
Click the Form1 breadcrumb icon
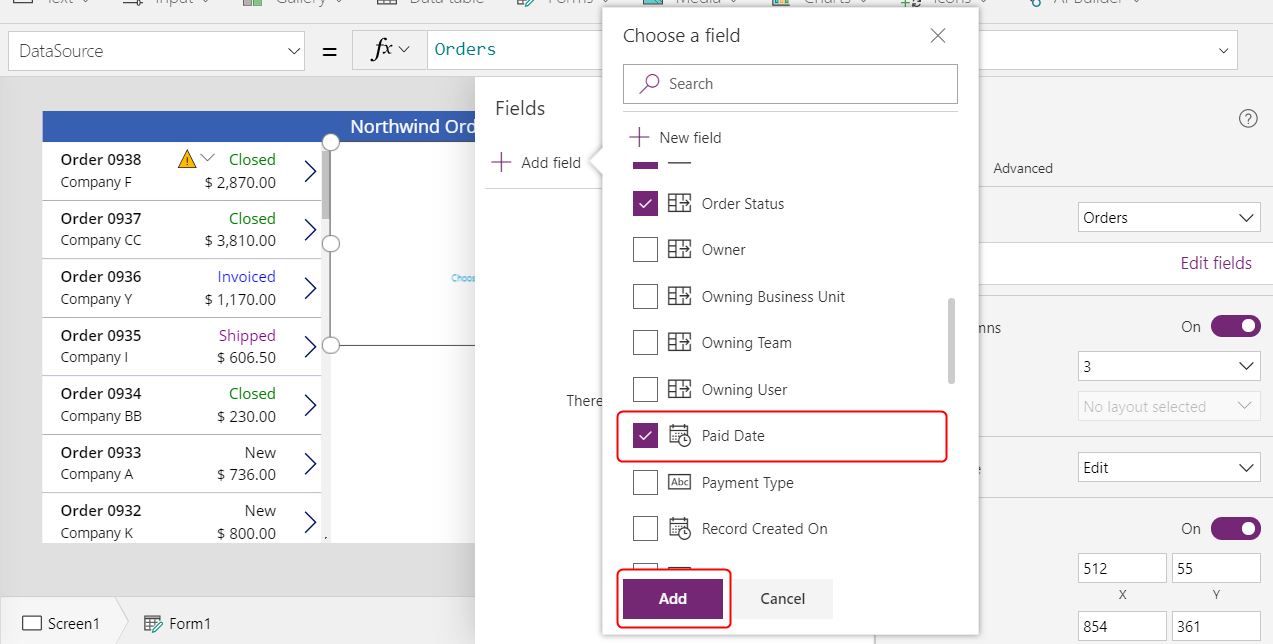153,624
